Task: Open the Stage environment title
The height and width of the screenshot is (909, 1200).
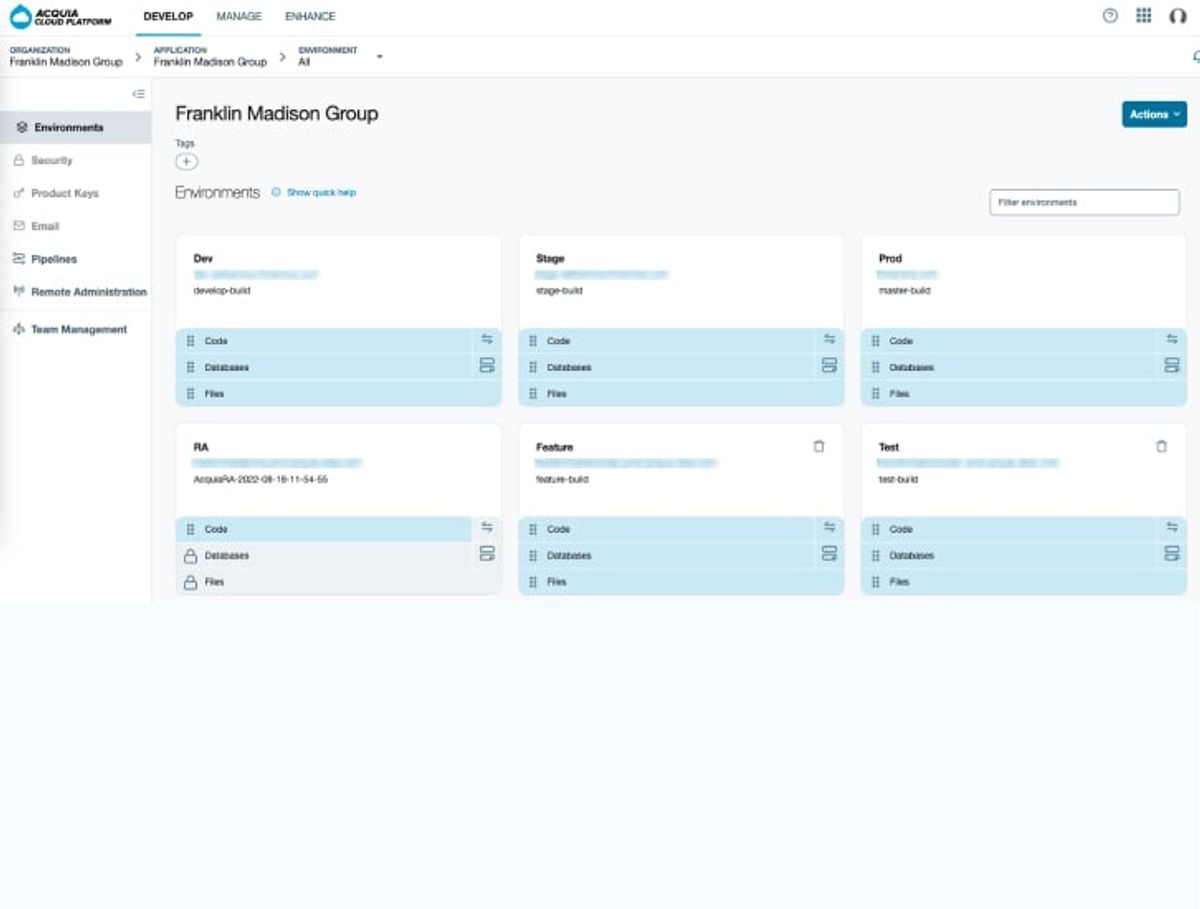Action: click(x=550, y=258)
